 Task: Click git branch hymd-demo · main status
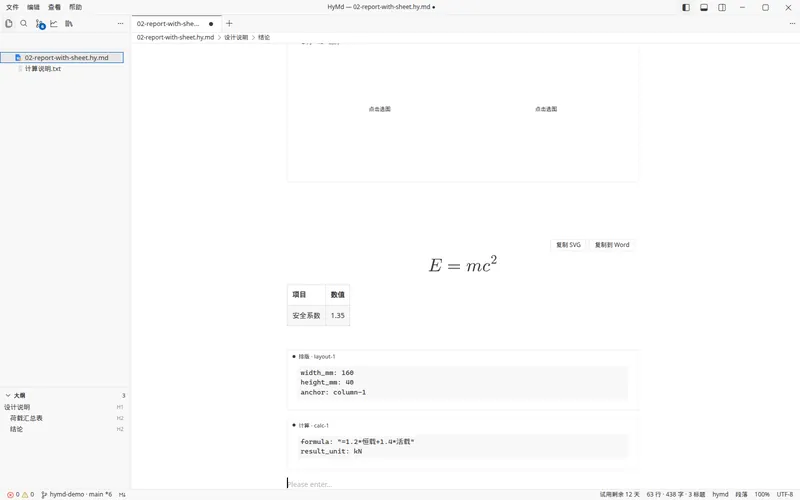(77, 494)
